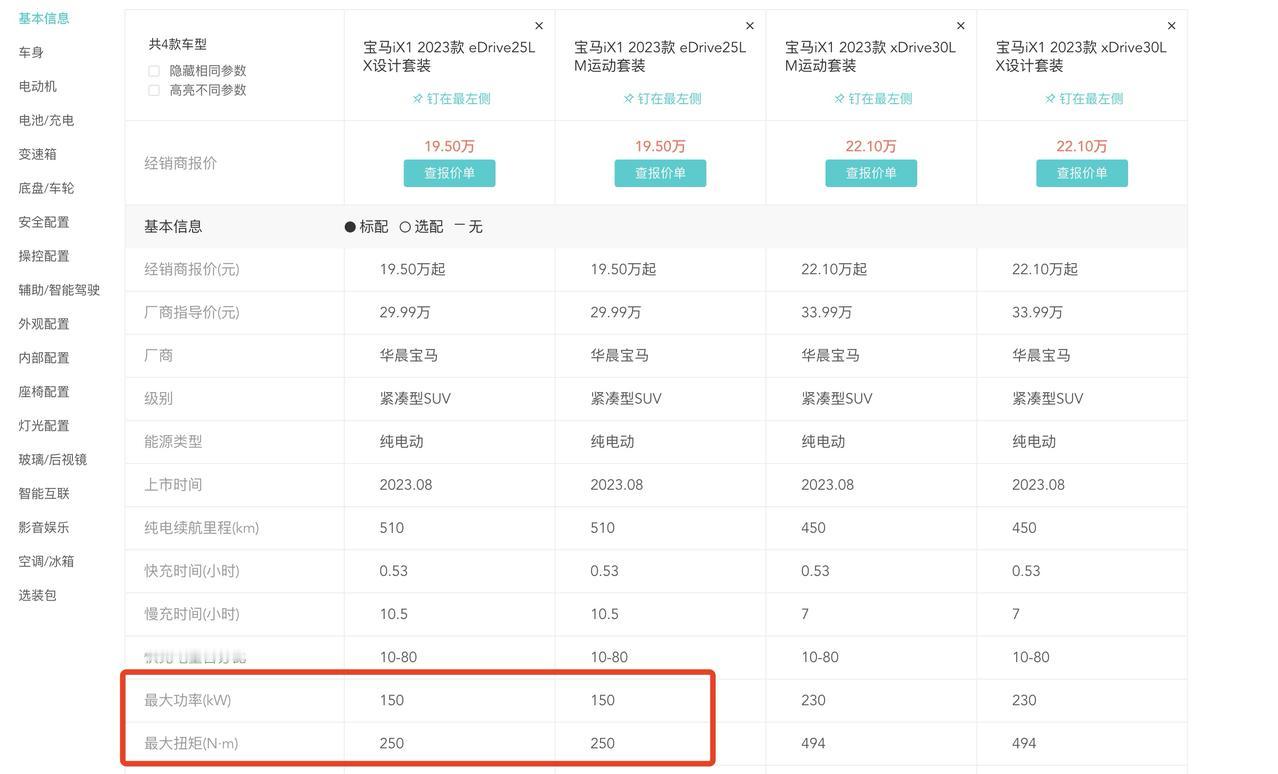Click the 上市时间 row label
Viewport: 1278px width, 774px height.
pos(173,484)
